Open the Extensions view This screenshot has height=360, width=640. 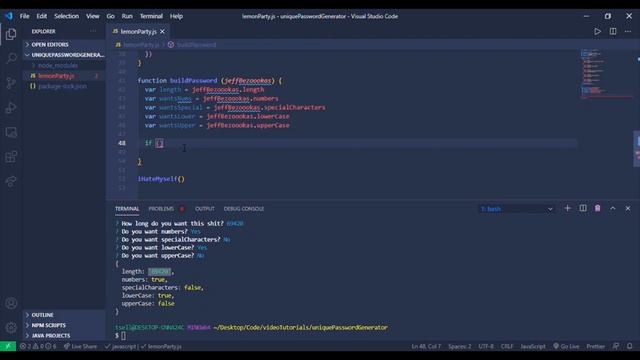(11, 156)
